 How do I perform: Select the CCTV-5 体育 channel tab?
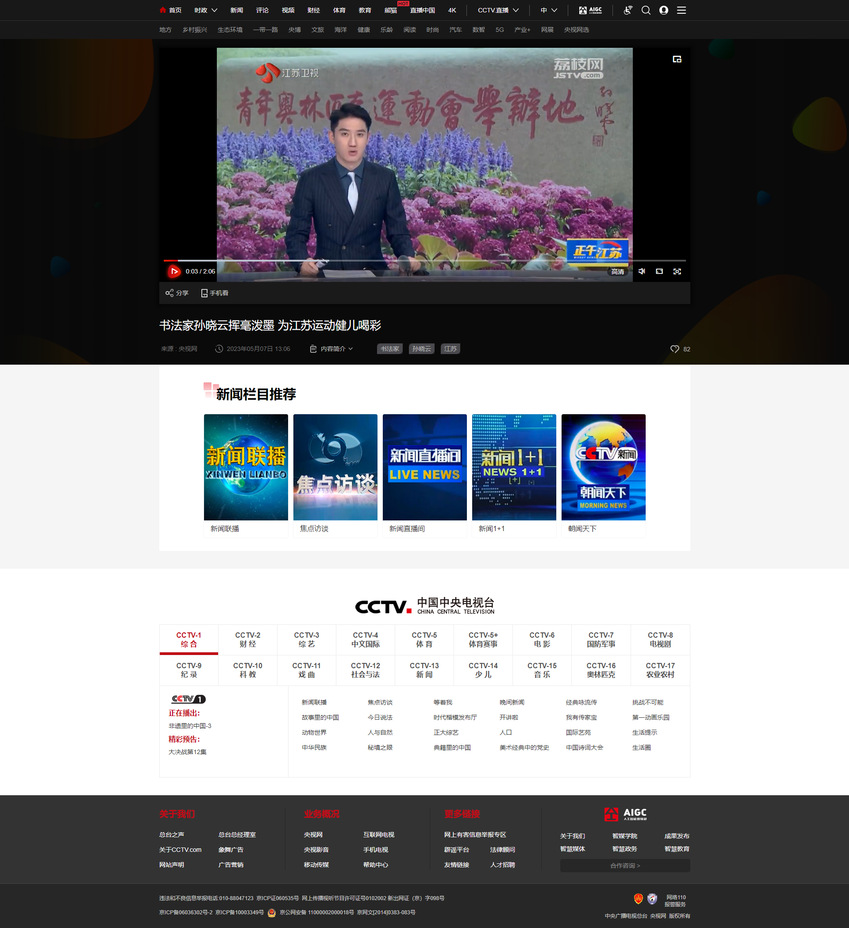coord(424,640)
